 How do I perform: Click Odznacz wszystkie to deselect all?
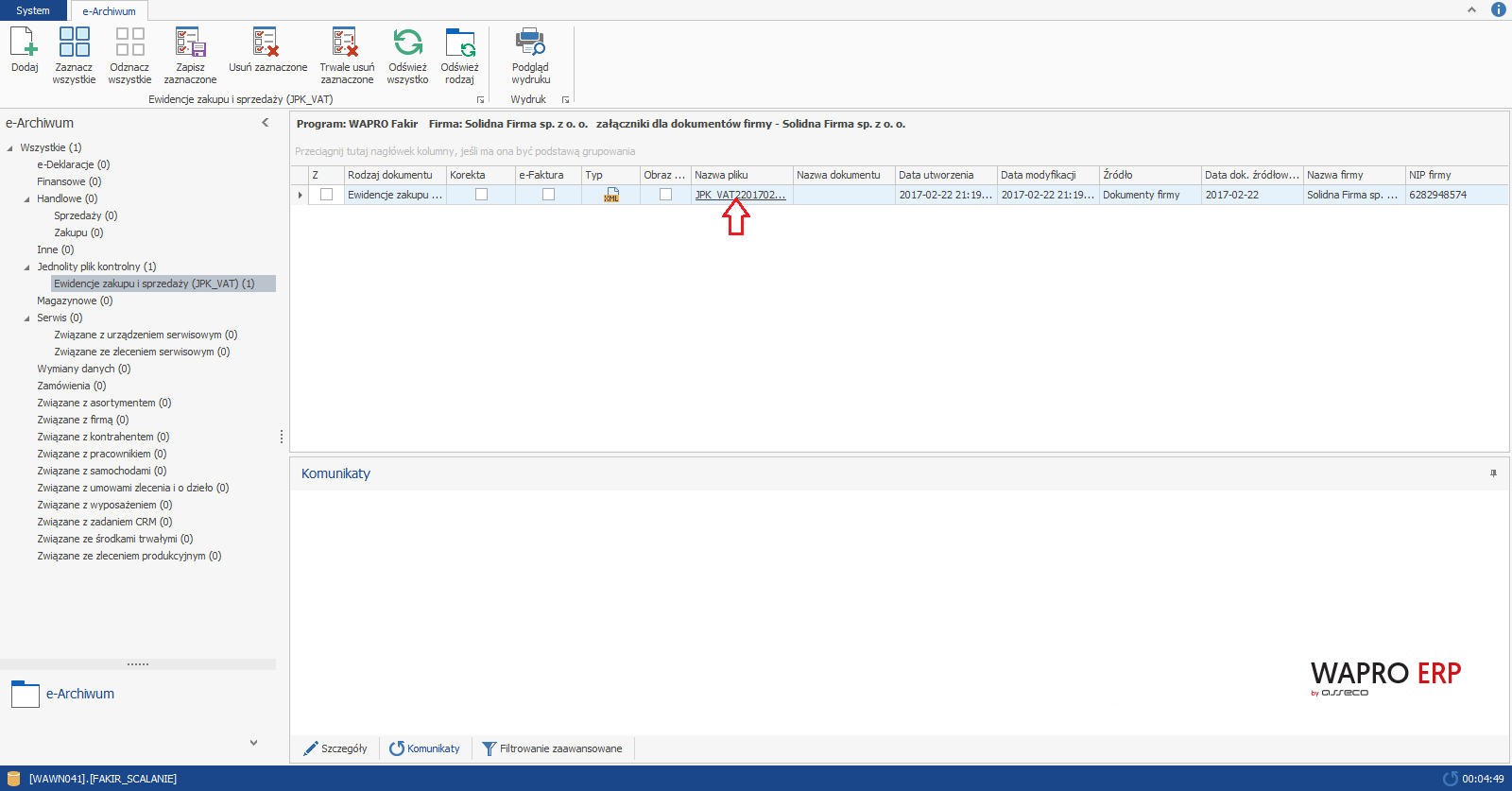pyautogui.click(x=129, y=43)
